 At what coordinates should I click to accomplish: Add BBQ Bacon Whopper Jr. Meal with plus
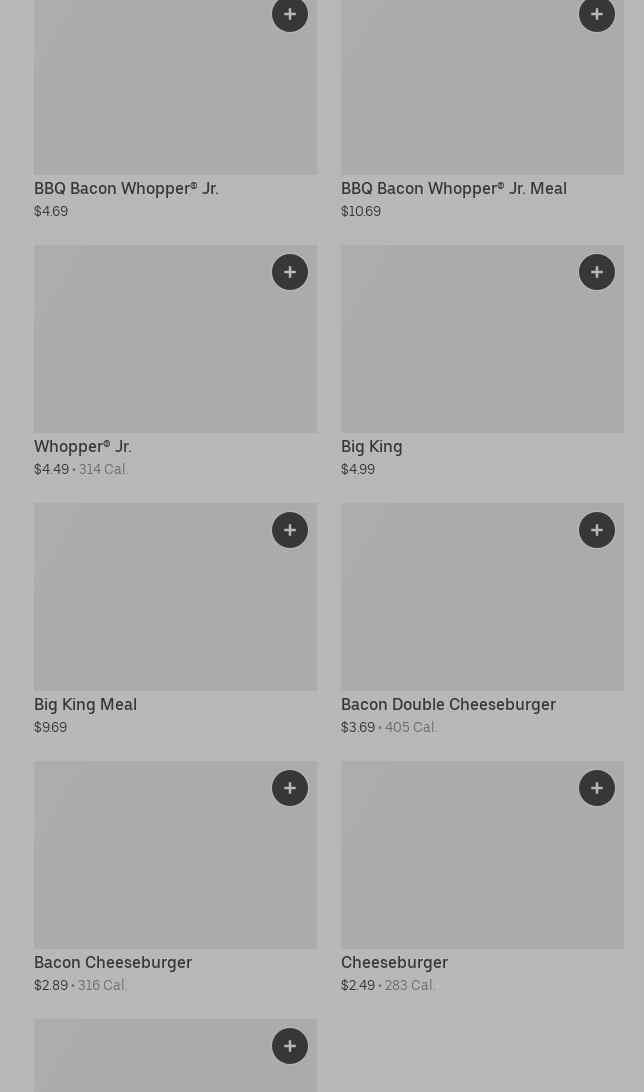pos(597,14)
